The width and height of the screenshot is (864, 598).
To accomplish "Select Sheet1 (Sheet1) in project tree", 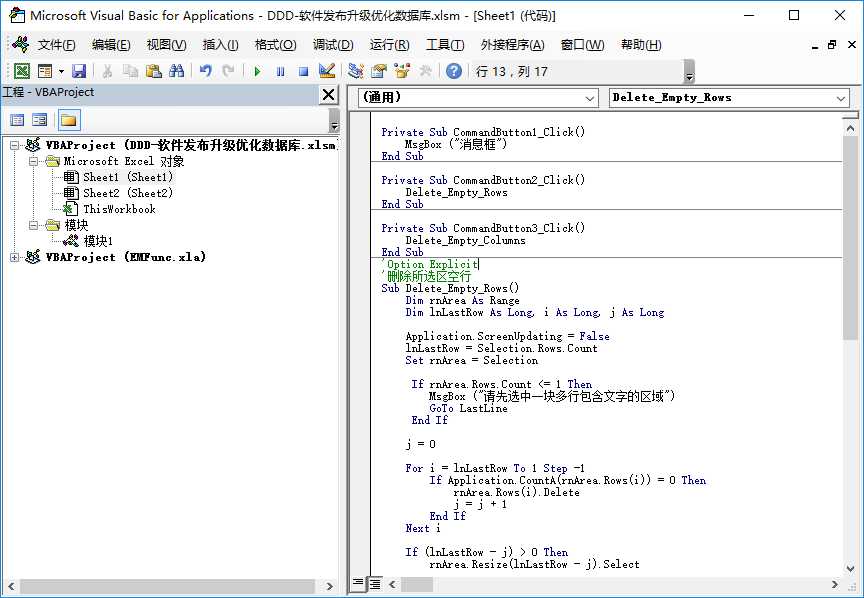I will [x=128, y=177].
